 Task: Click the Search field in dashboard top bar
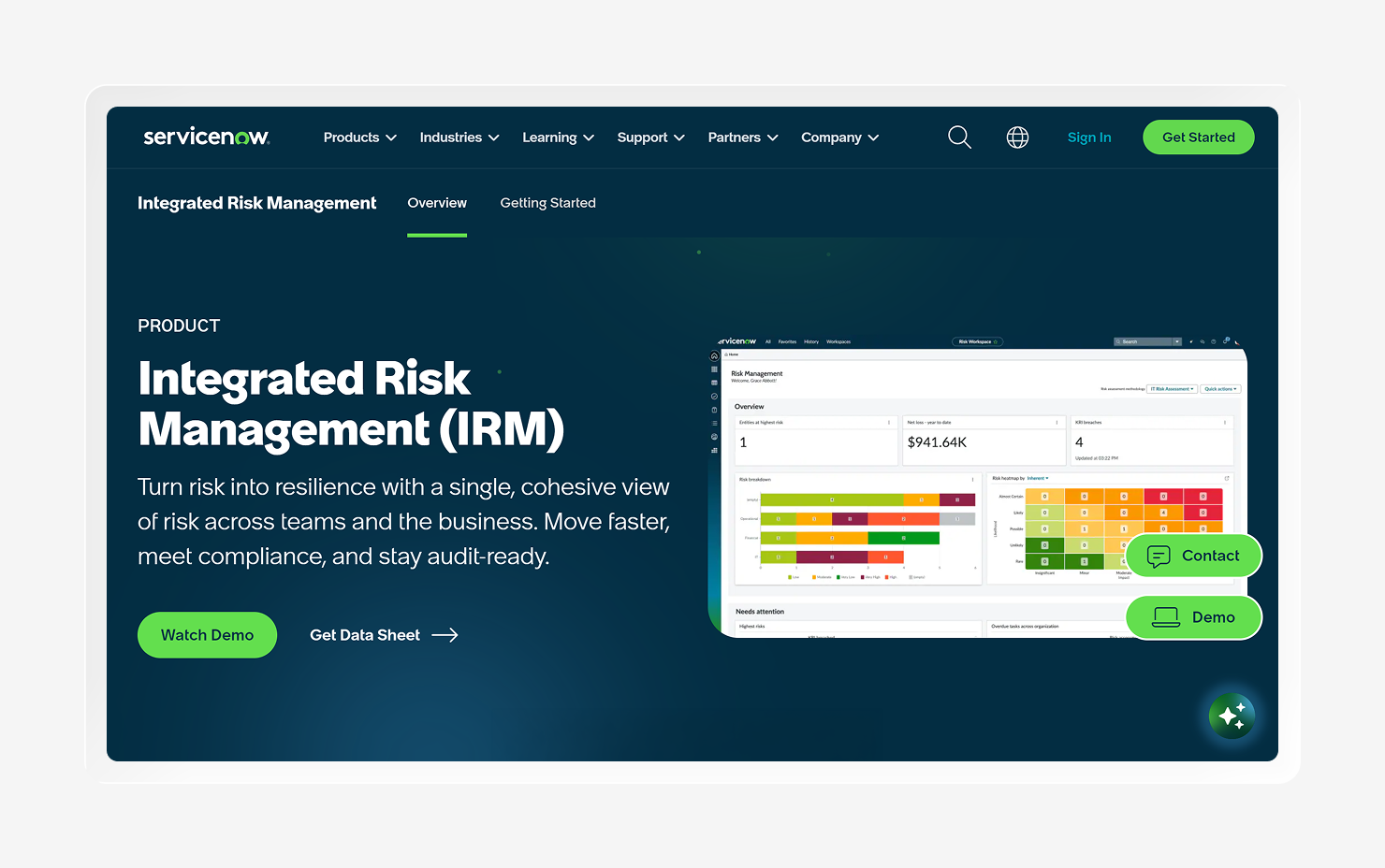[x=1143, y=342]
